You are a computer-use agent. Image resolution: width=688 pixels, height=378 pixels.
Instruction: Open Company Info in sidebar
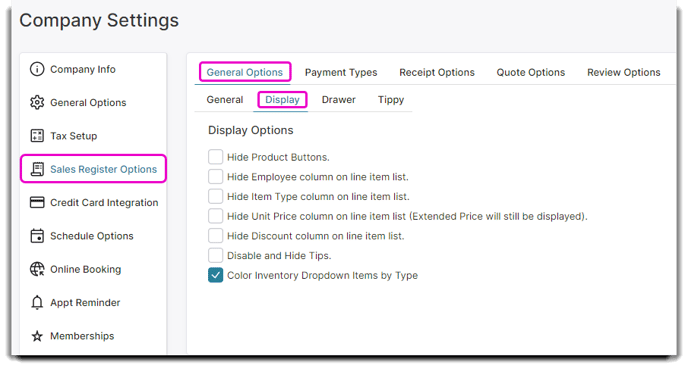(x=82, y=69)
